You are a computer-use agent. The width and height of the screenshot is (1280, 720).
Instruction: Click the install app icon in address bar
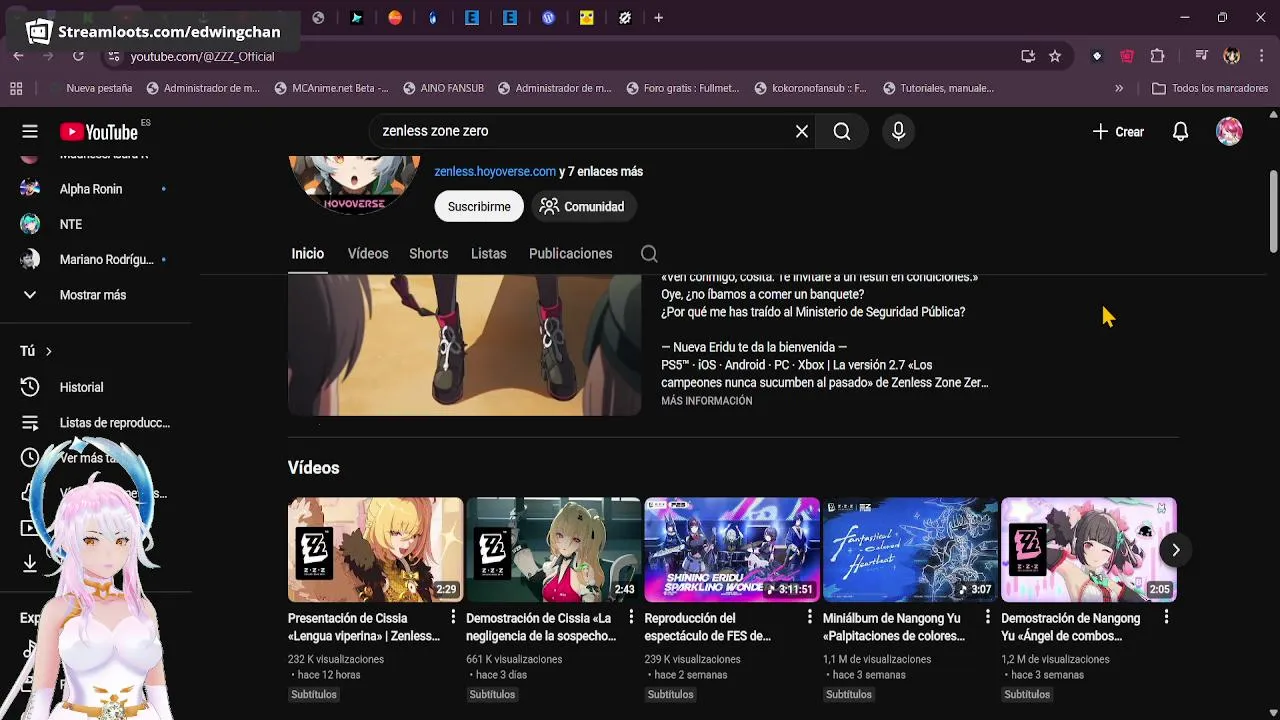[x=1028, y=56]
